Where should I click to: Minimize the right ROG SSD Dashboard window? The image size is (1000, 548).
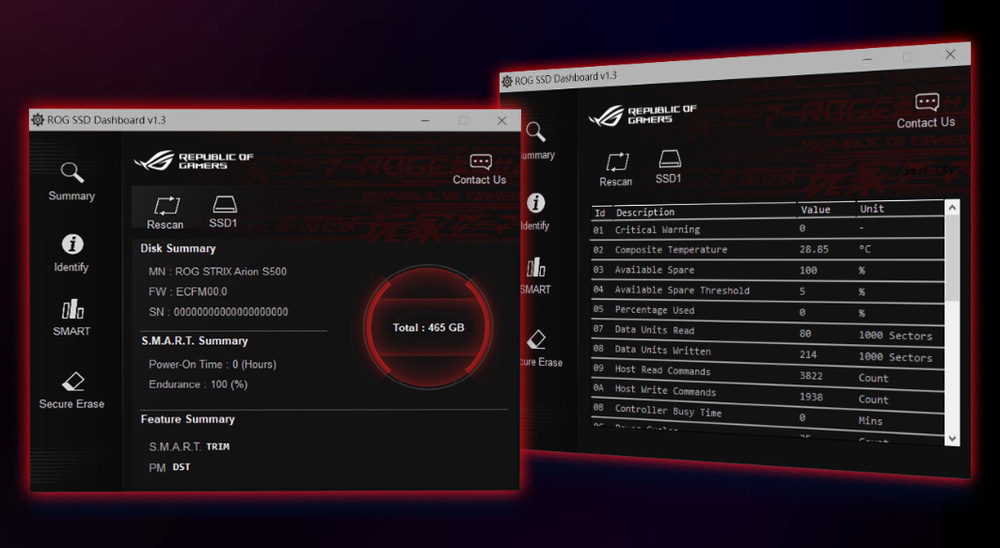(867, 59)
